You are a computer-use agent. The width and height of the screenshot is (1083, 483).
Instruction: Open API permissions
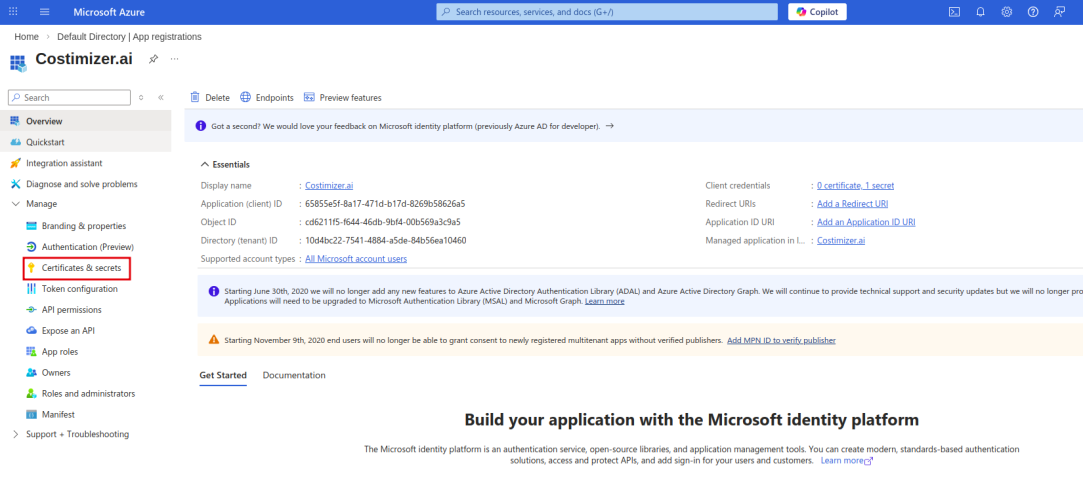click(x=71, y=310)
